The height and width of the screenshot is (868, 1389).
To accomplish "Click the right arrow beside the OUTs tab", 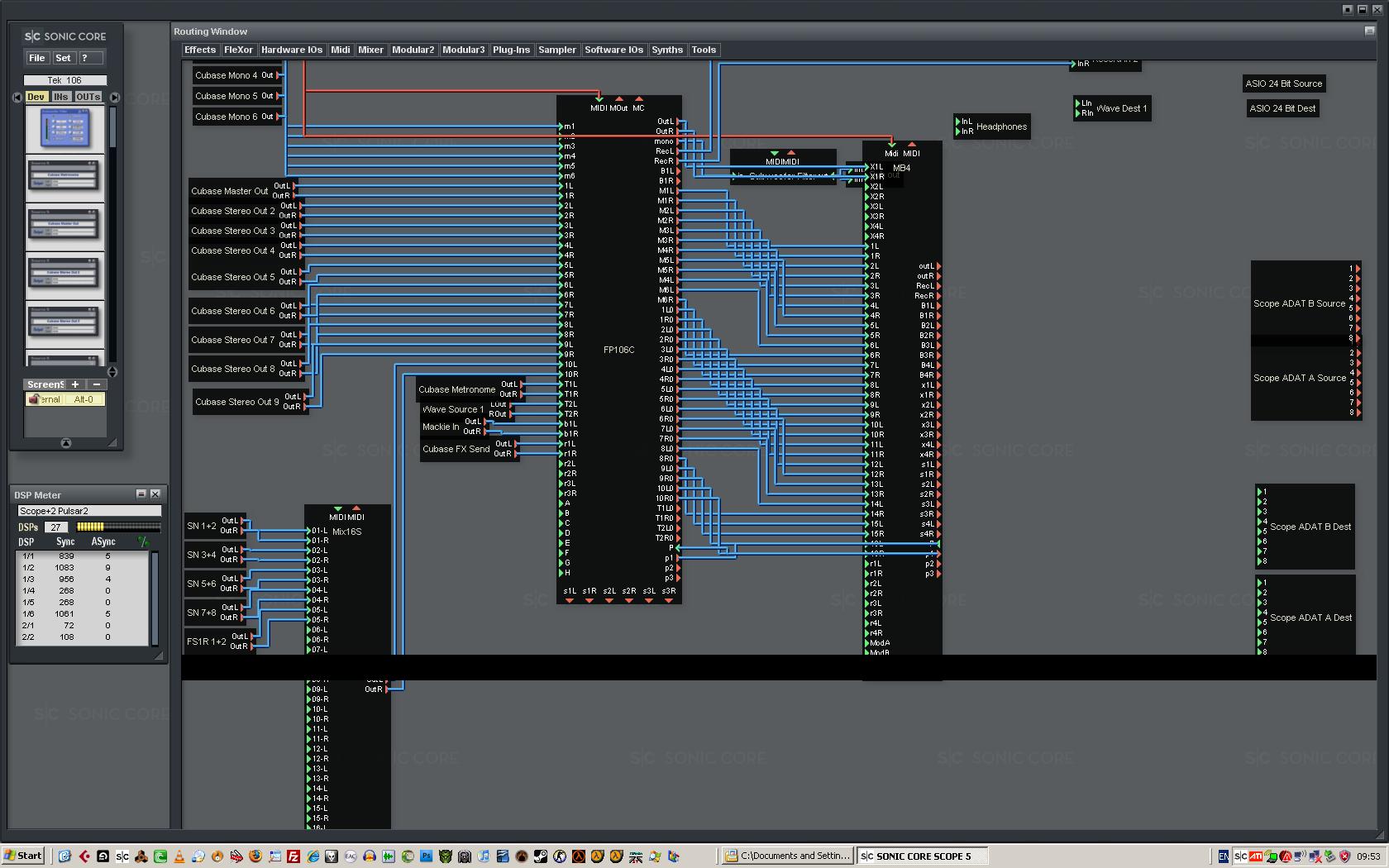I will pos(115,97).
